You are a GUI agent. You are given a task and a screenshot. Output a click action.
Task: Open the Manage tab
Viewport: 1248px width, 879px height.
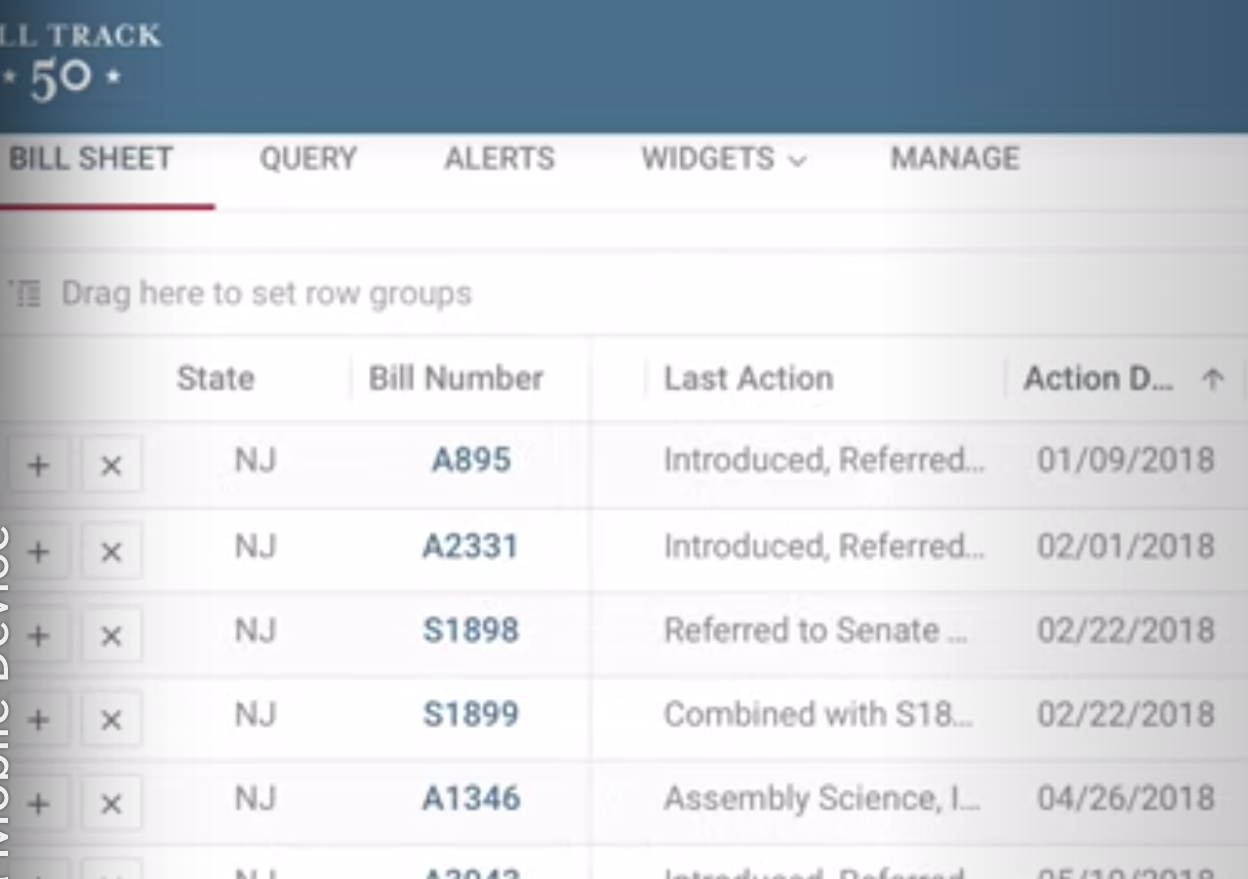[x=955, y=159]
